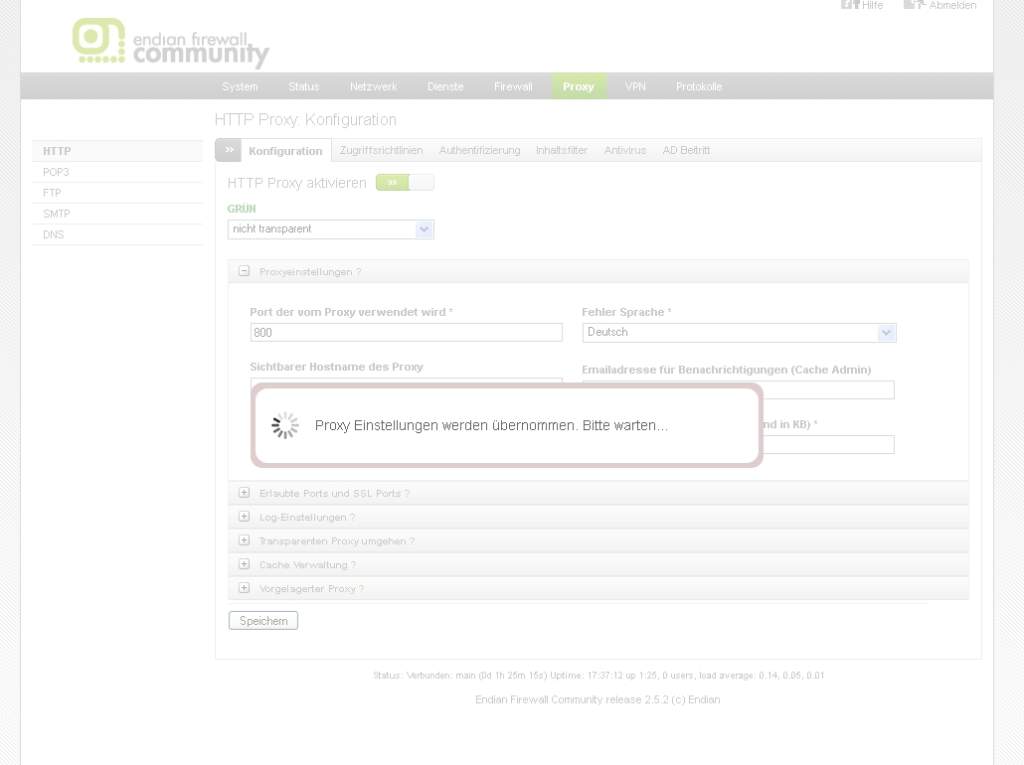The height and width of the screenshot is (765, 1024).
Task: Click the double-arrow icon left of Konfiguration
Action: (229, 150)
